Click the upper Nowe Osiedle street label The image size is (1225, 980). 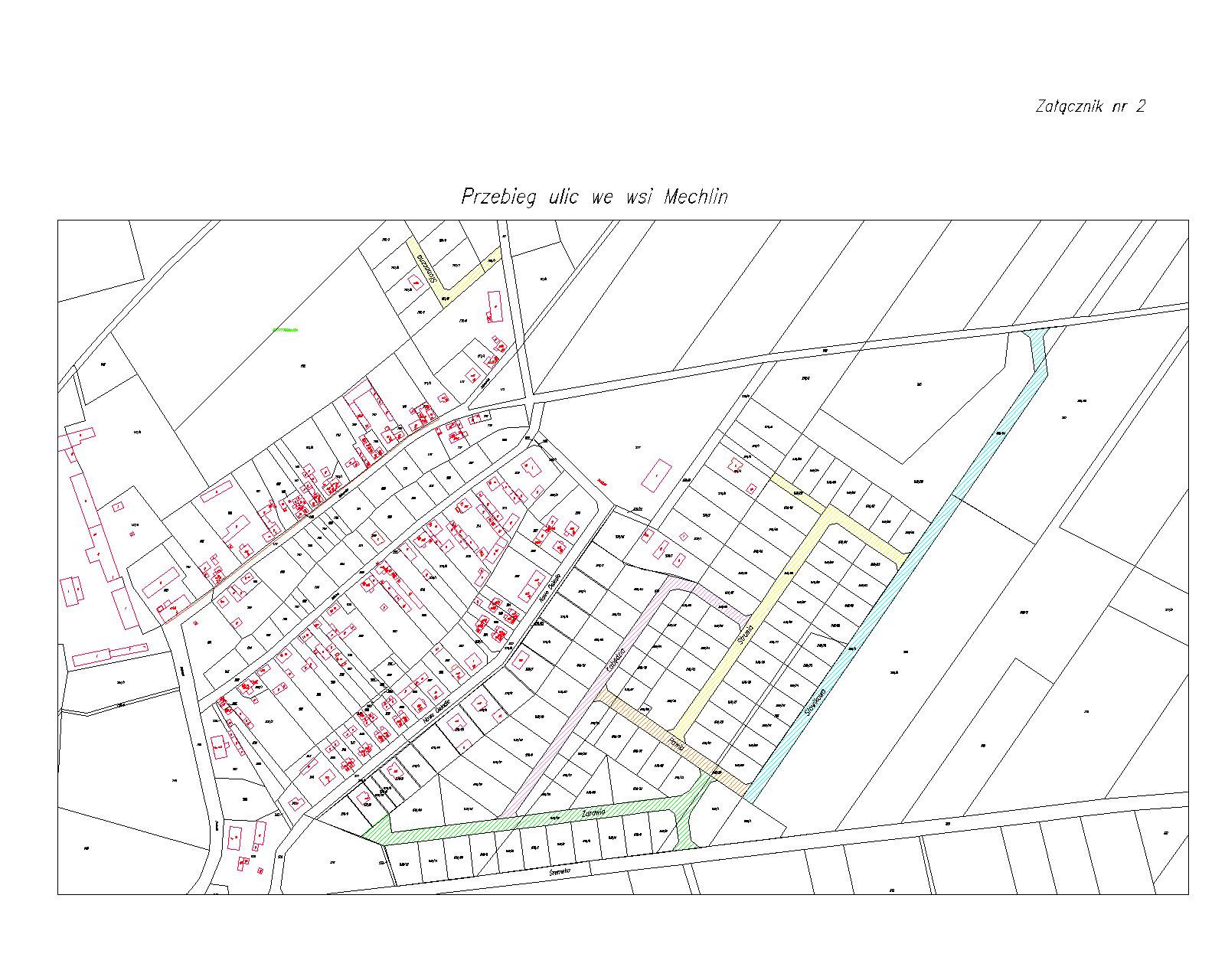click(550, 586)
